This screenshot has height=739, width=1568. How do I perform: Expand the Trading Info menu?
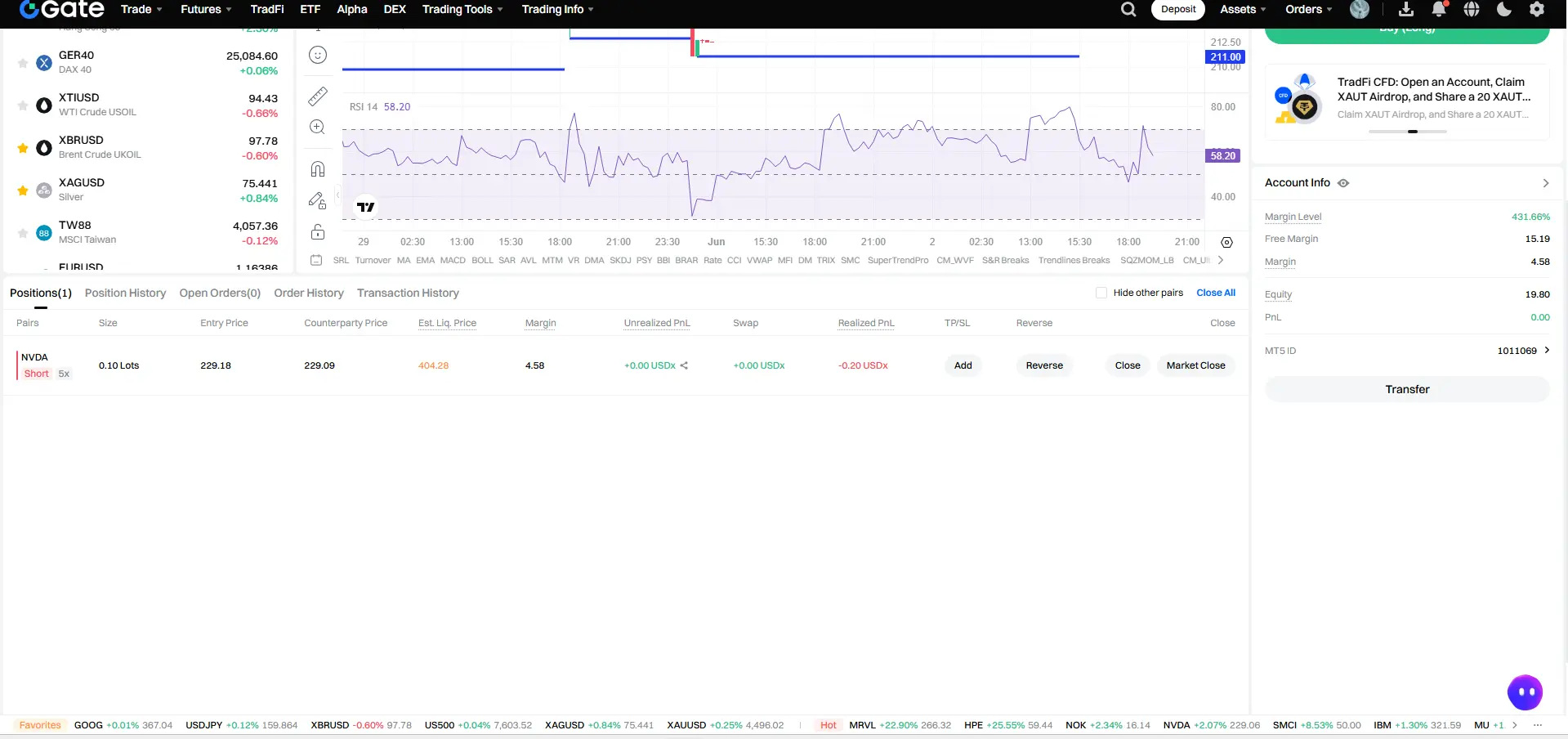click(x=558, y=9)
